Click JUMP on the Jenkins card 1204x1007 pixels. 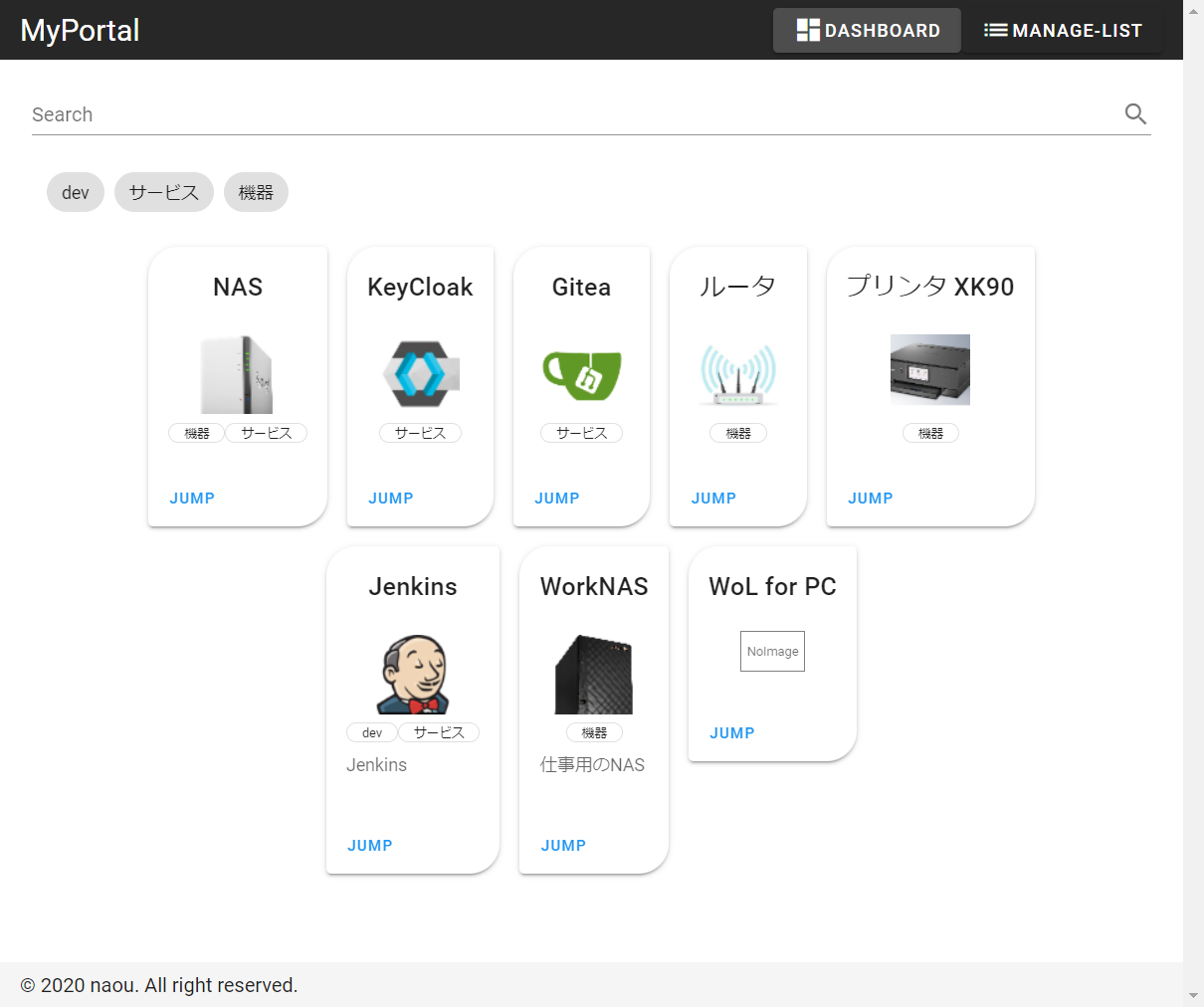[369, 845]
